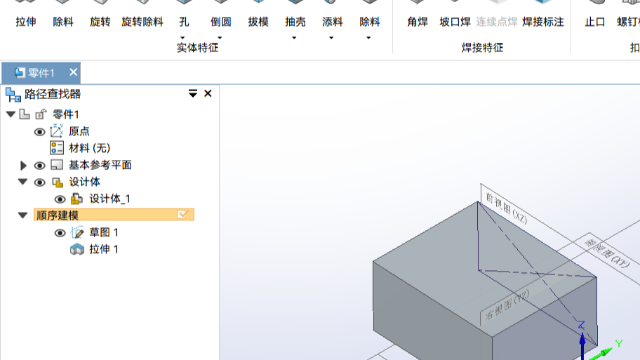Collapse the 顺序建模 node
This screenshot has height=360, width=640.
(23, 215)
